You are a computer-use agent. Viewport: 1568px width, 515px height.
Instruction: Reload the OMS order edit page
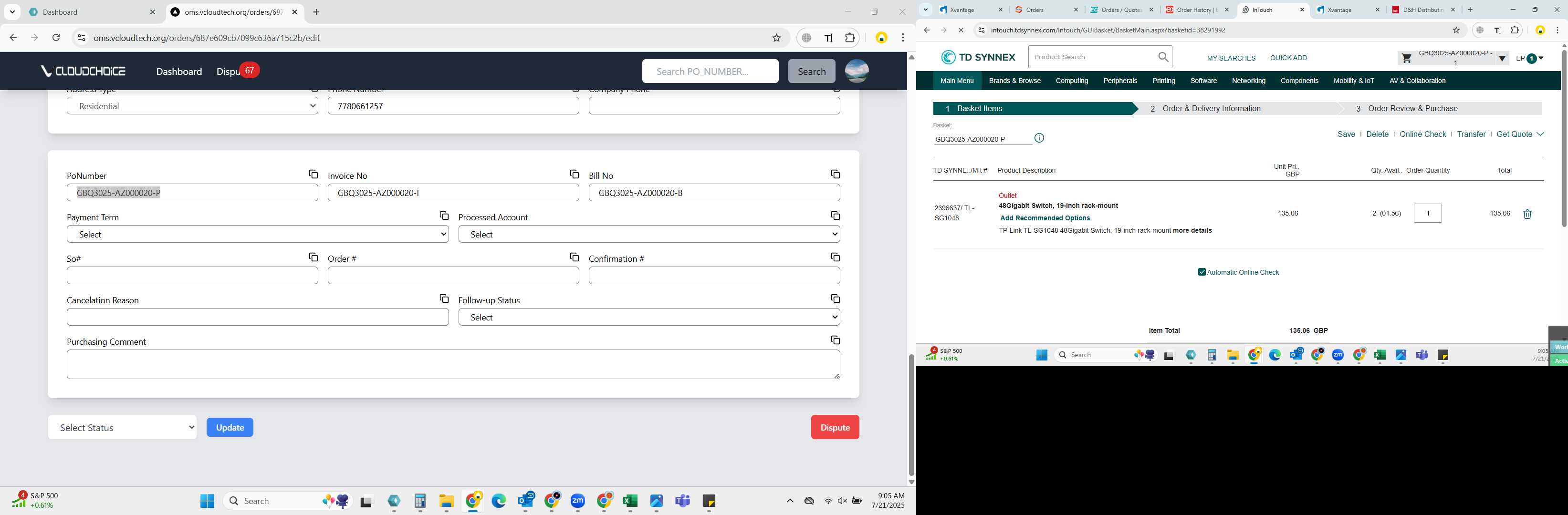coord(56,38)
